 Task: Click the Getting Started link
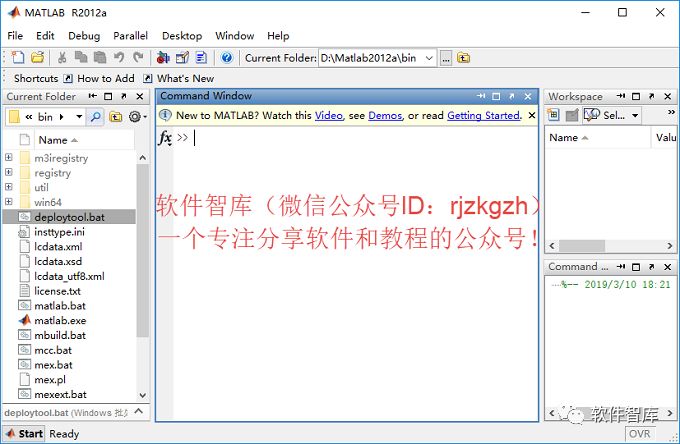pos(484,115)
